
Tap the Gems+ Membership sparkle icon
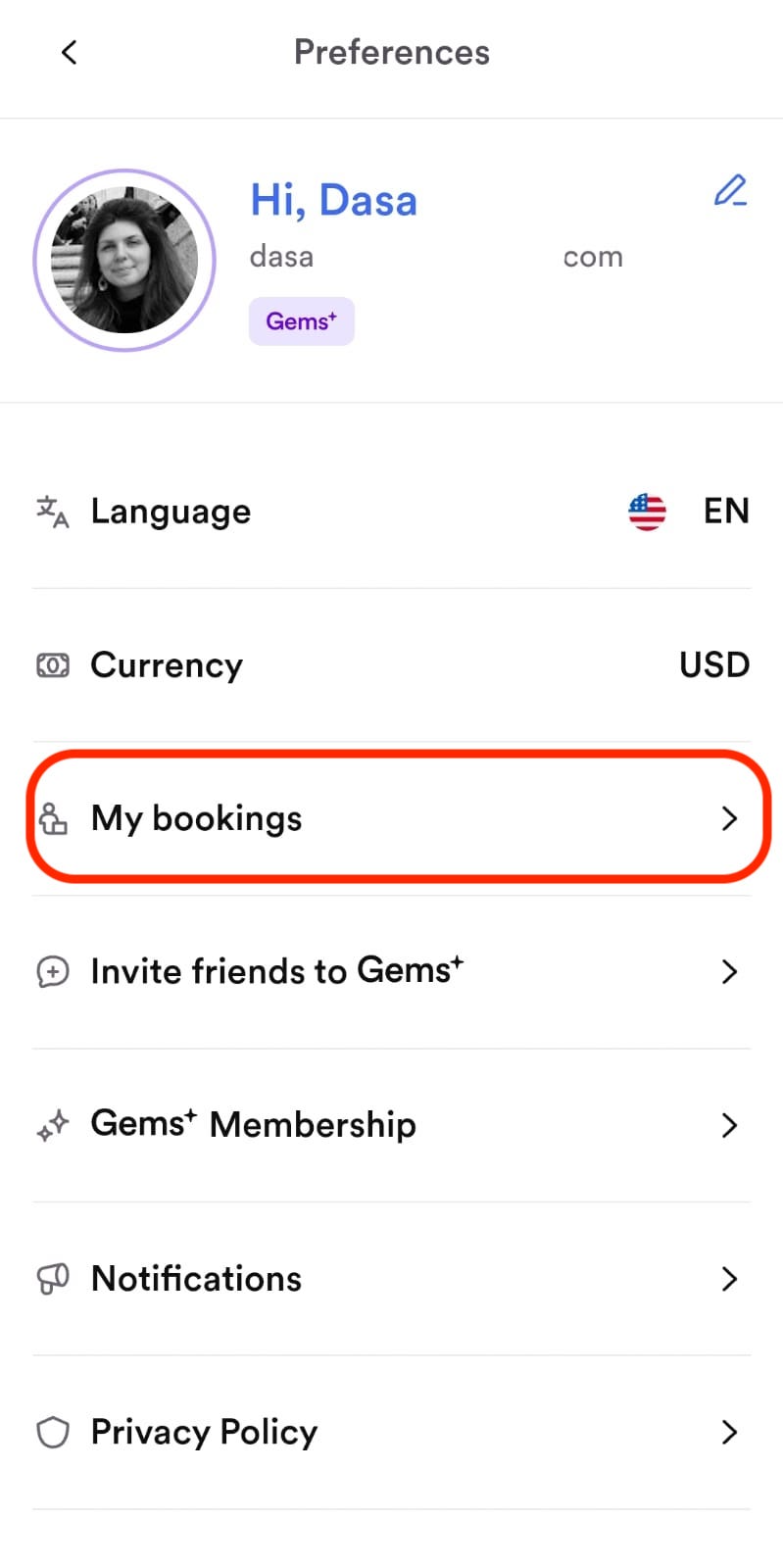pyautogui.click(x=52, y=1125)
